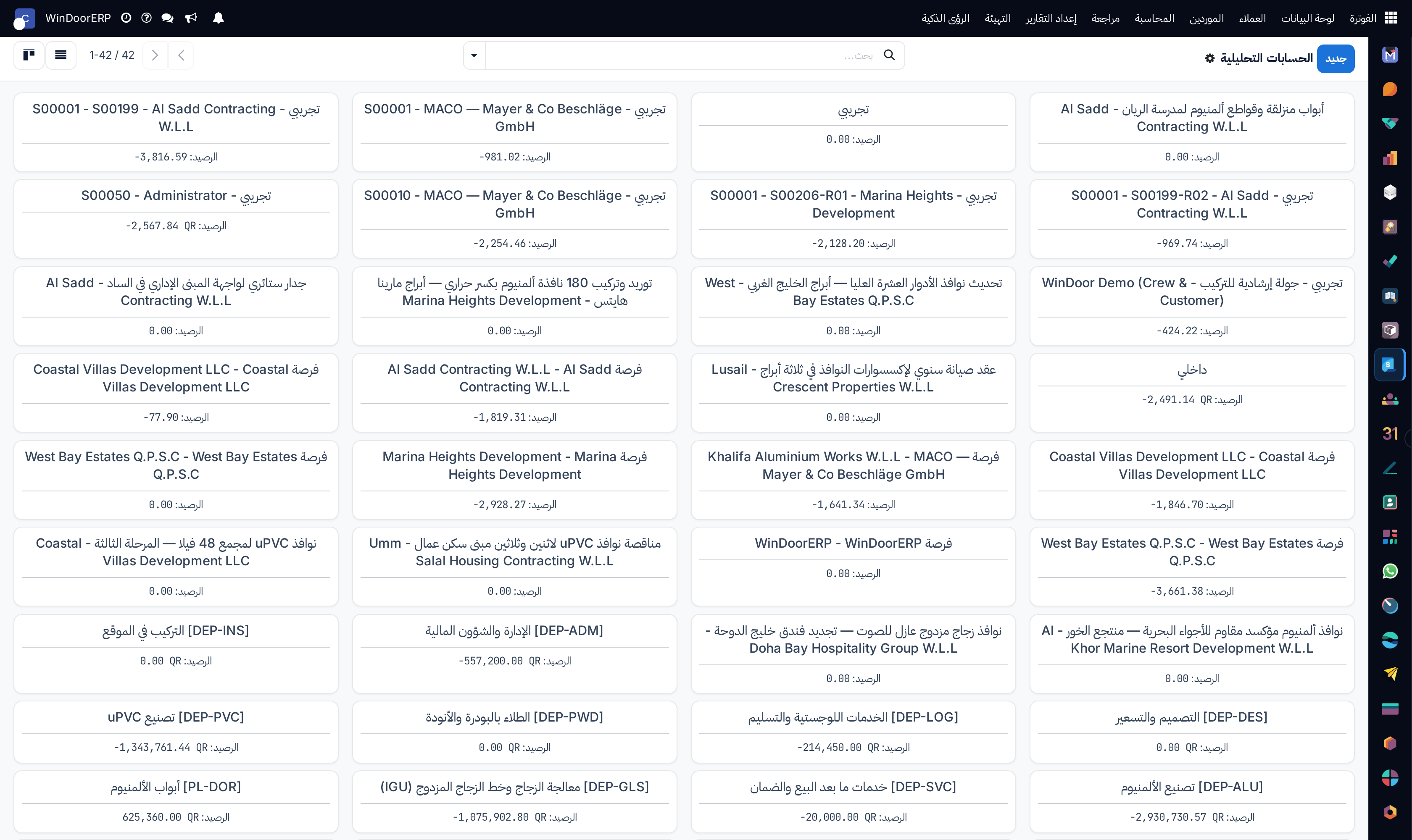The image size is (1412, 840).
Task: Open the الرؤى الذكية menu
Action: click(945, 18)
